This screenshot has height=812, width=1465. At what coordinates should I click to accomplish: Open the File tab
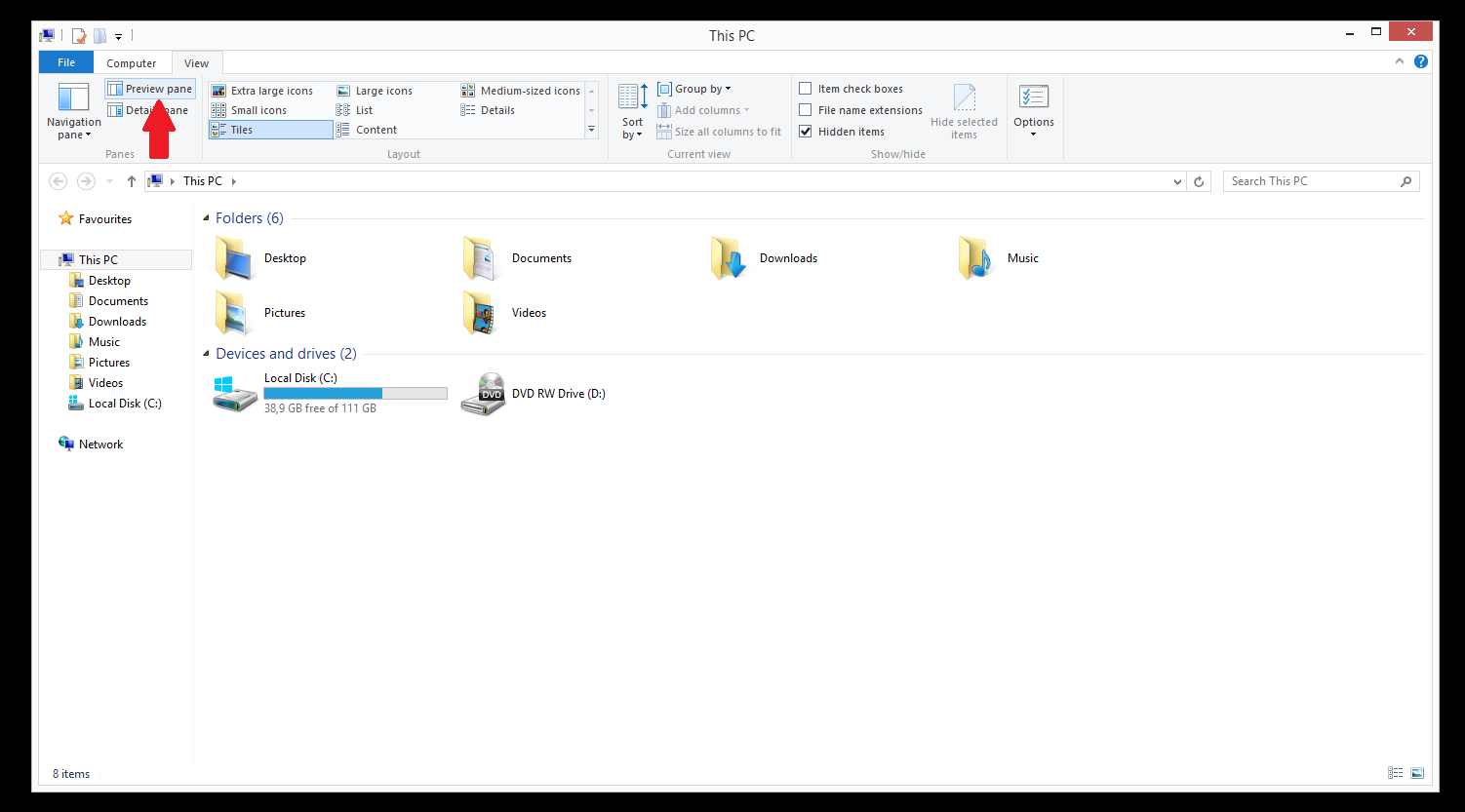click(66, 62)
